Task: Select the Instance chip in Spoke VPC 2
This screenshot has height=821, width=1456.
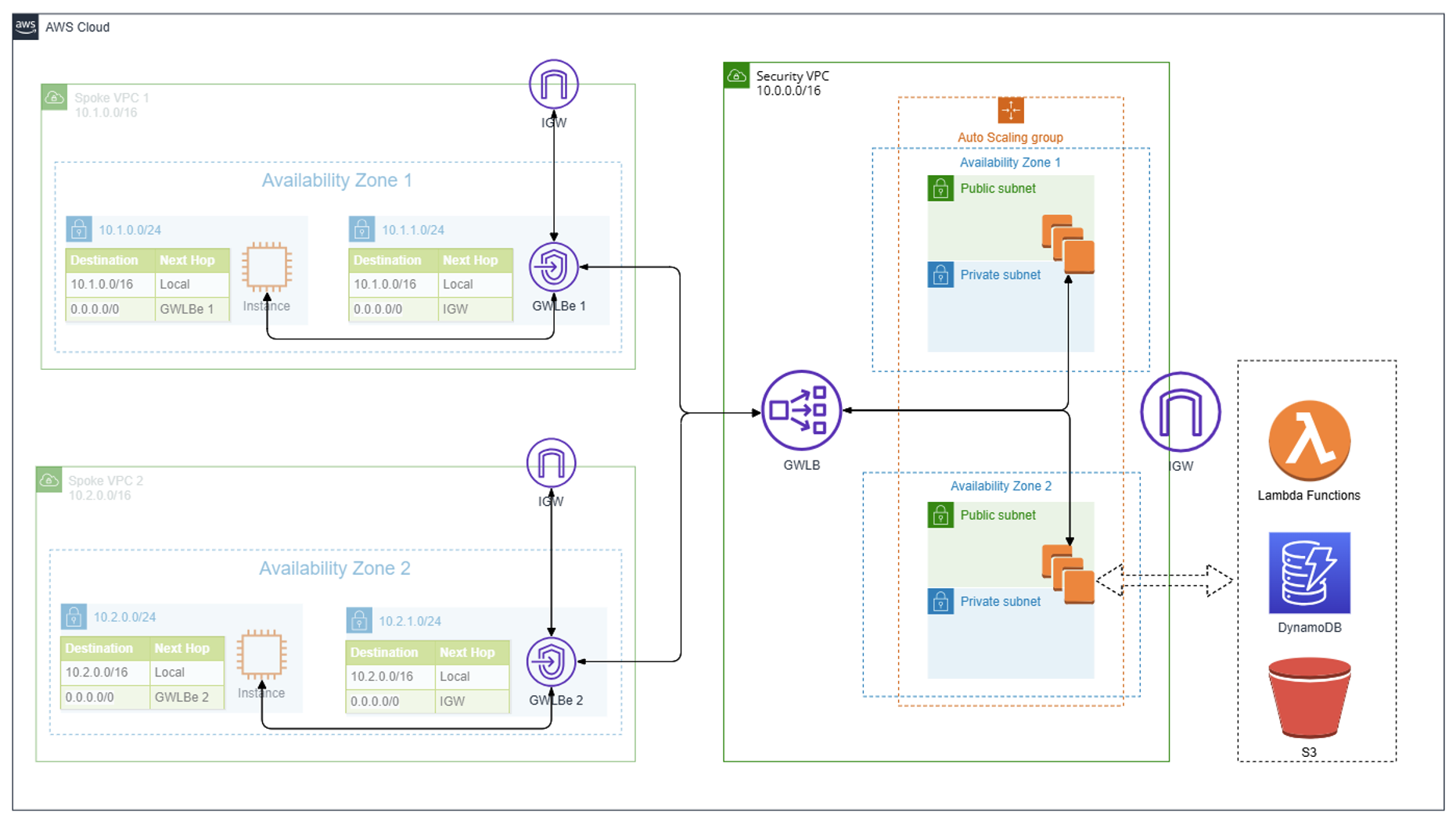Action: [261, 655]
